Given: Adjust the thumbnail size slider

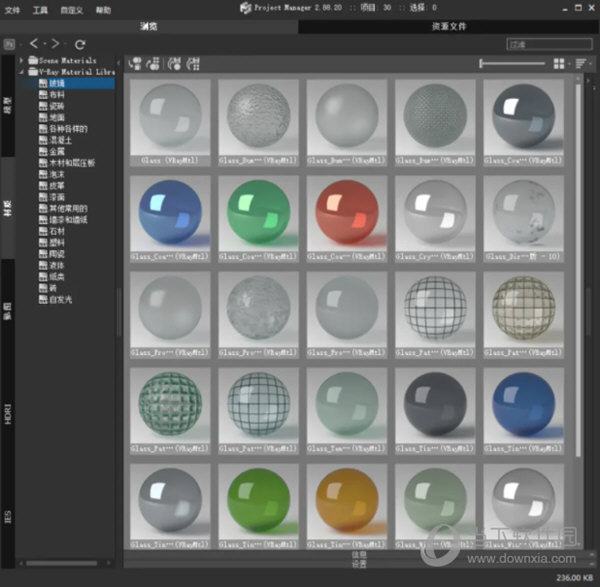Looking at the screenshot, I should 512,64.
